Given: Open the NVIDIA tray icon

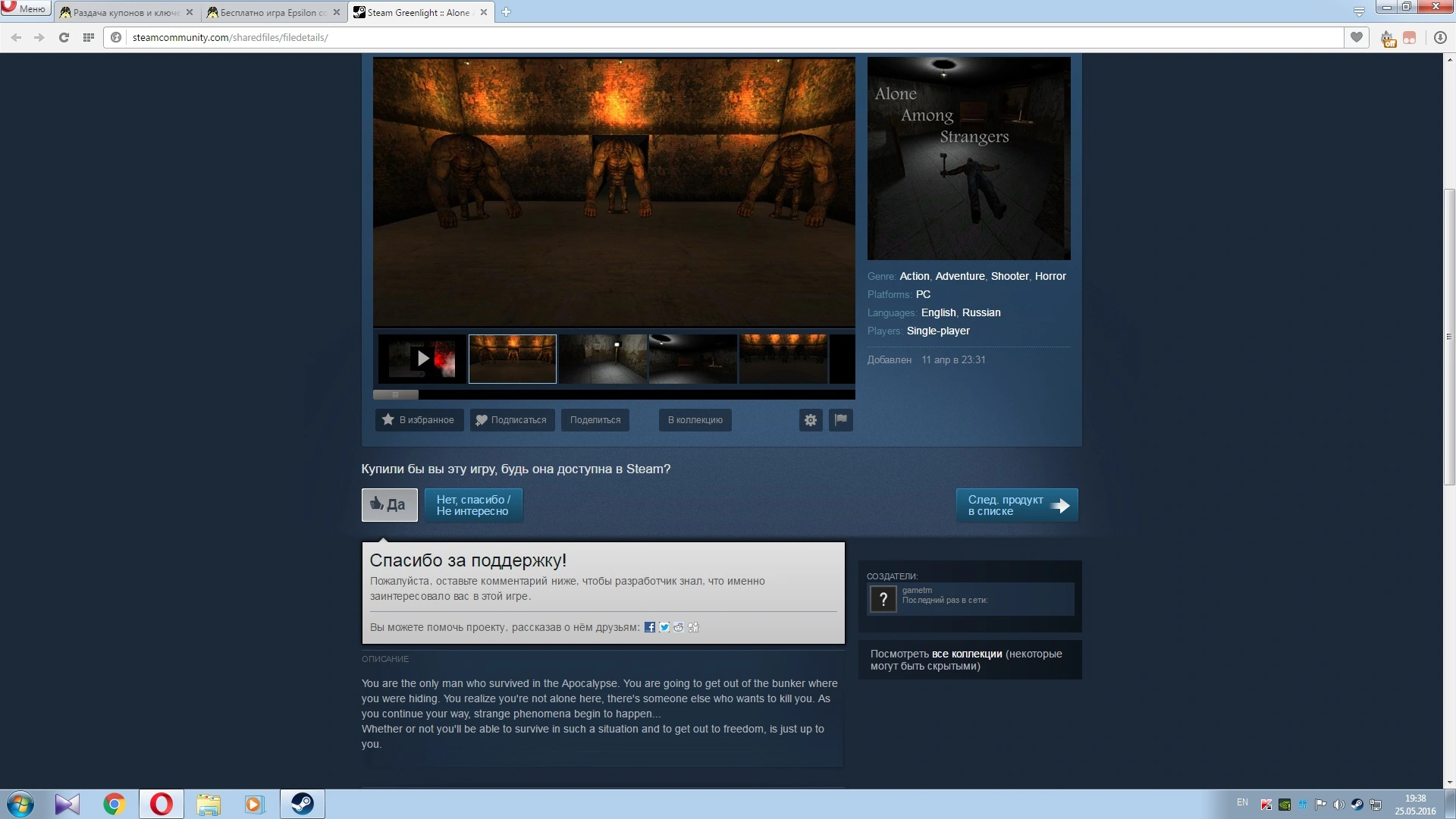Looking at the screenshot, I should [1285, 805].
